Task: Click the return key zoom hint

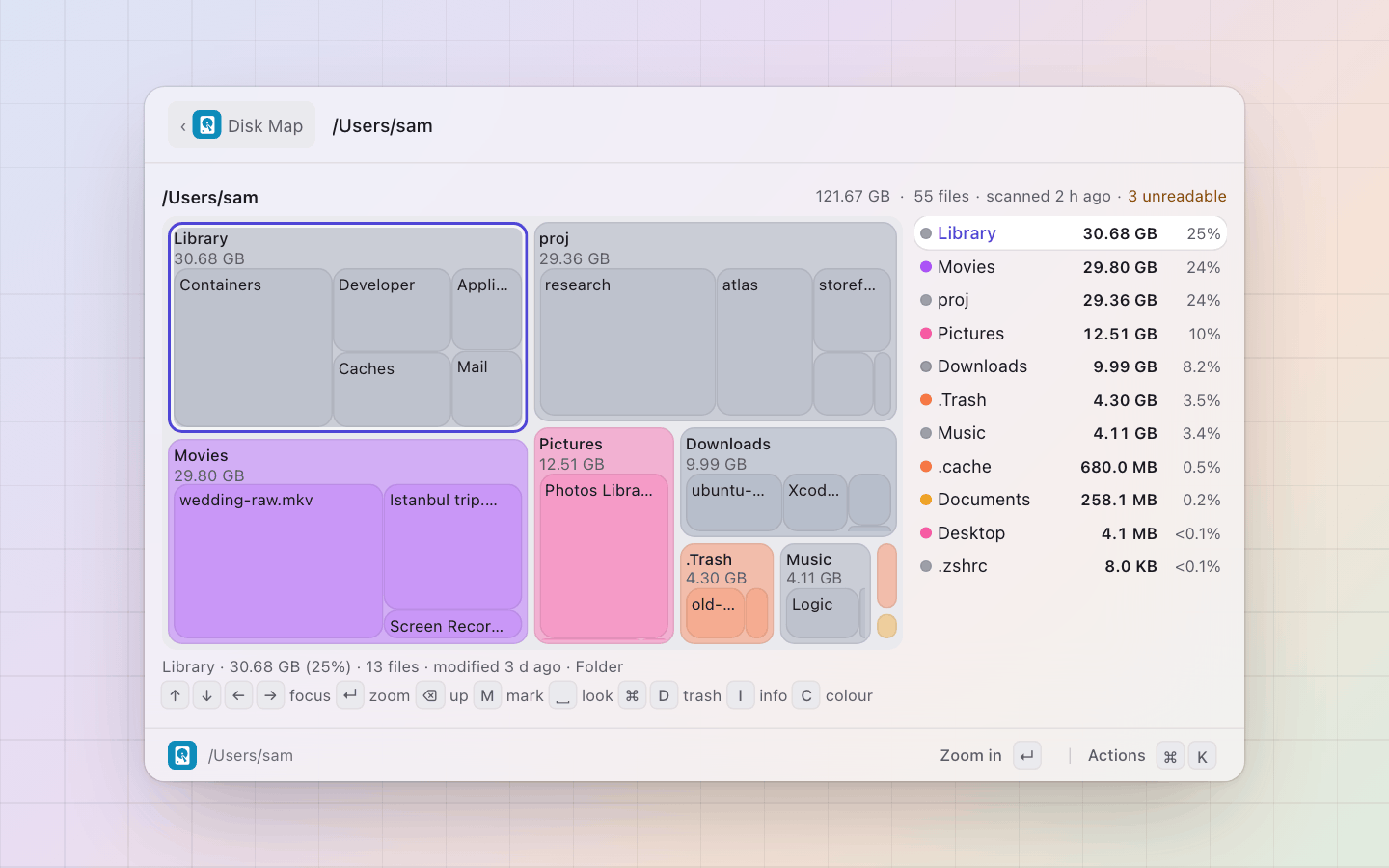Action: [x=350, y=695]
